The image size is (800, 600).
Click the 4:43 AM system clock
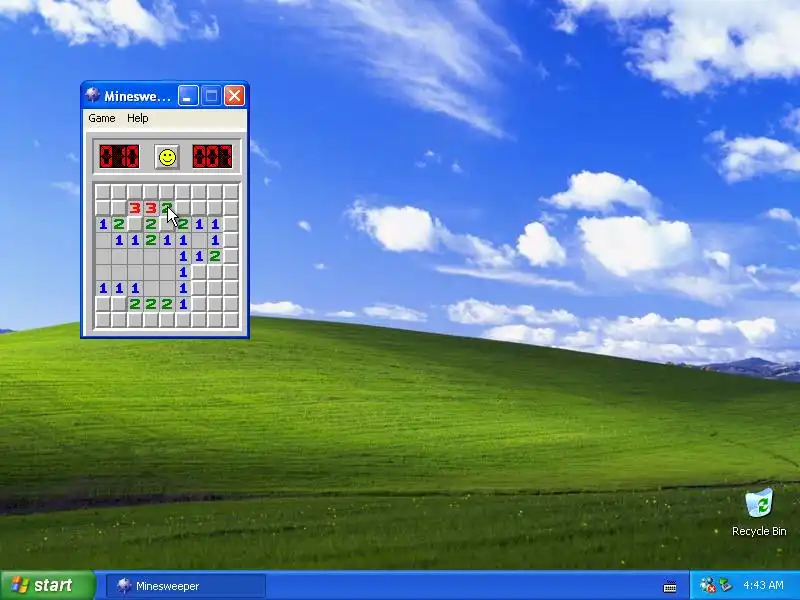click(763, 585)
